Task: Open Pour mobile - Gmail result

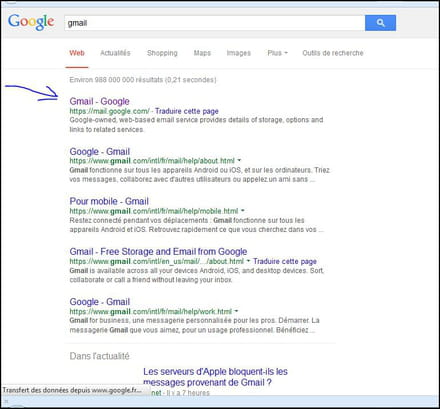Action: click(x=109, y=201)
